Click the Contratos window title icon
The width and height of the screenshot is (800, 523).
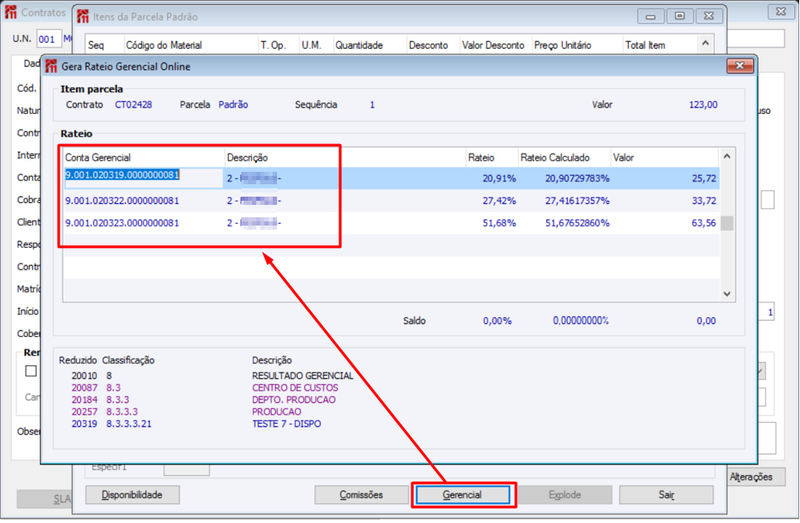pyautogui.click(x=11, y=12)
